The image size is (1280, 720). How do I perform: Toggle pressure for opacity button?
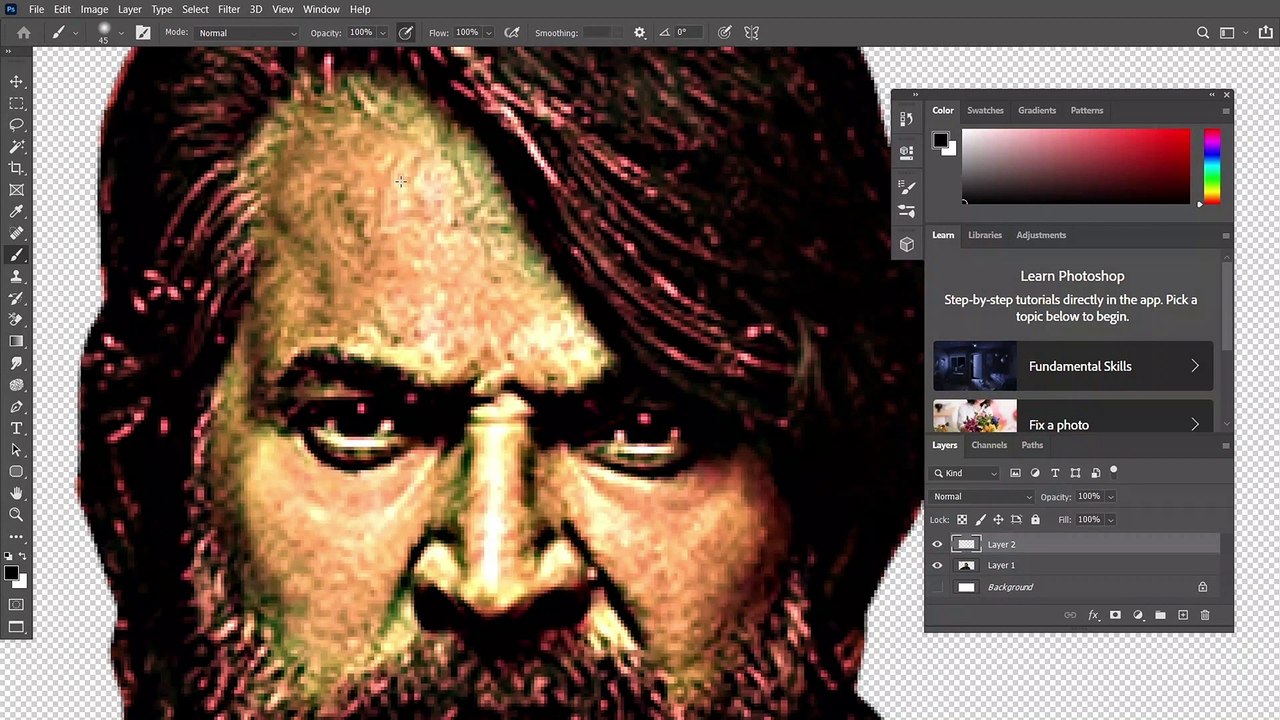tap(406, 33)
